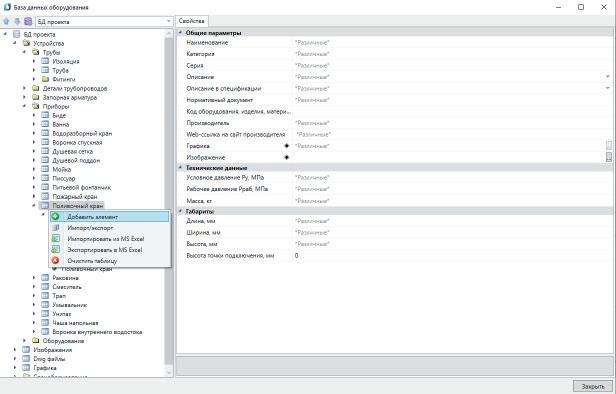
Task: Click the Раковина table icon
Action: pos(45,278)
